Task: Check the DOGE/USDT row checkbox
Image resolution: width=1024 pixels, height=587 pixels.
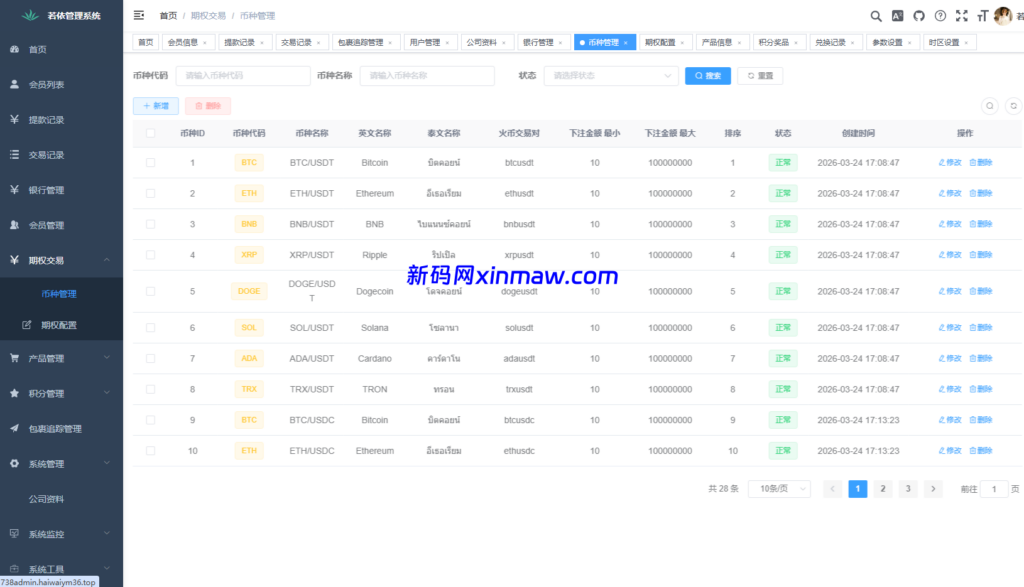Action: coord(150,291)
